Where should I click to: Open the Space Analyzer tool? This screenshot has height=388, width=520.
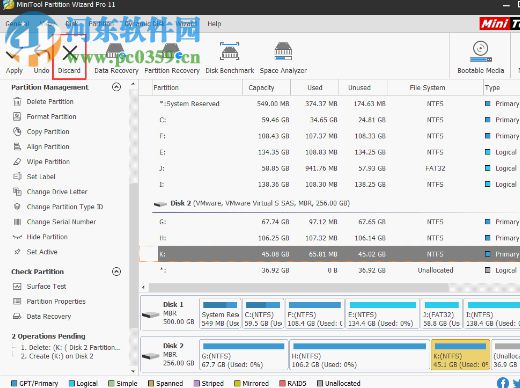pyautogui.click(x=283, y=58)
